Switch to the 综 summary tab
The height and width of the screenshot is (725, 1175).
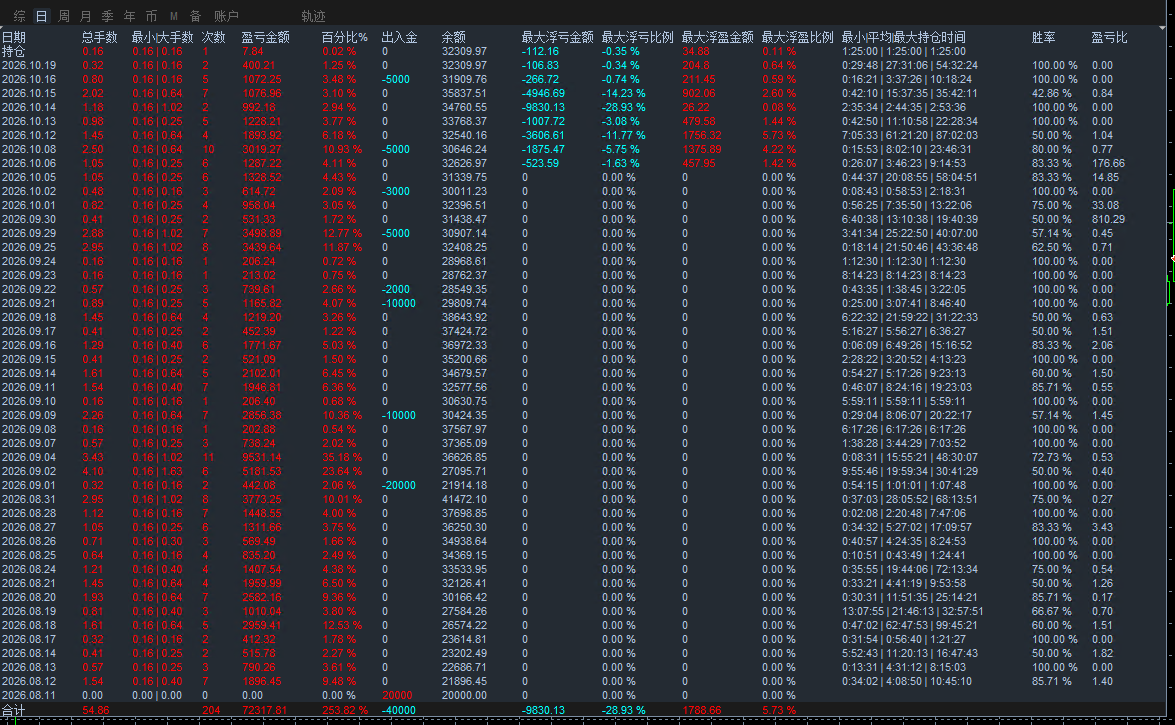19,16
